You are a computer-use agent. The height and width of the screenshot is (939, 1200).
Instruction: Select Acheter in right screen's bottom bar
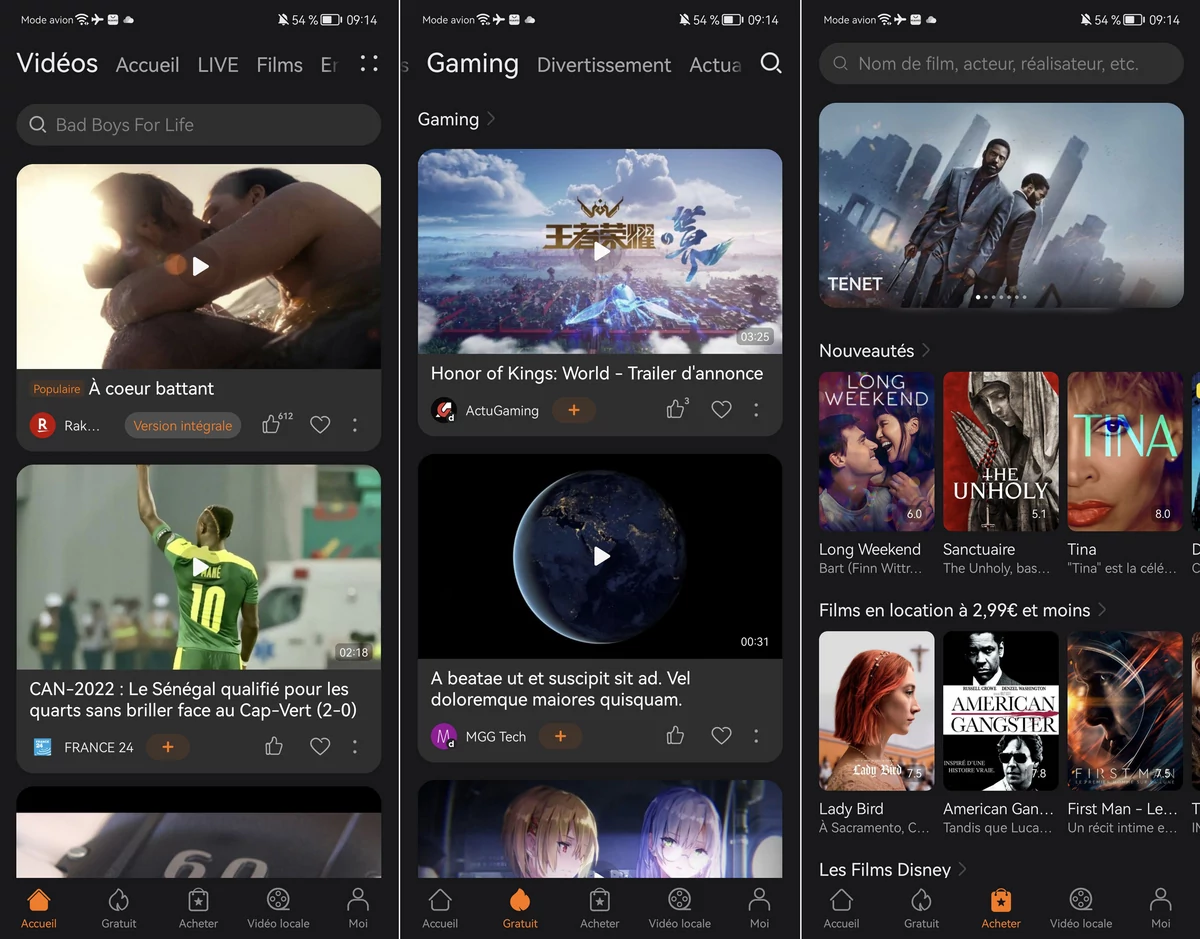pyautogui.click(x=1001, y=908)
